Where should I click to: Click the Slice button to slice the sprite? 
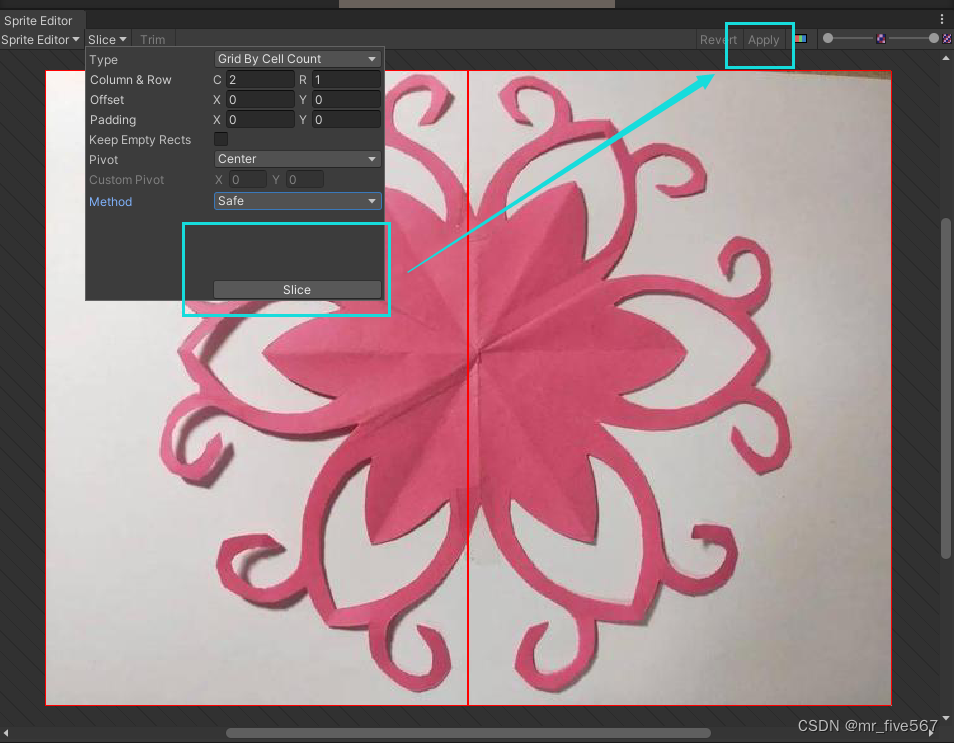click(296, 289)
